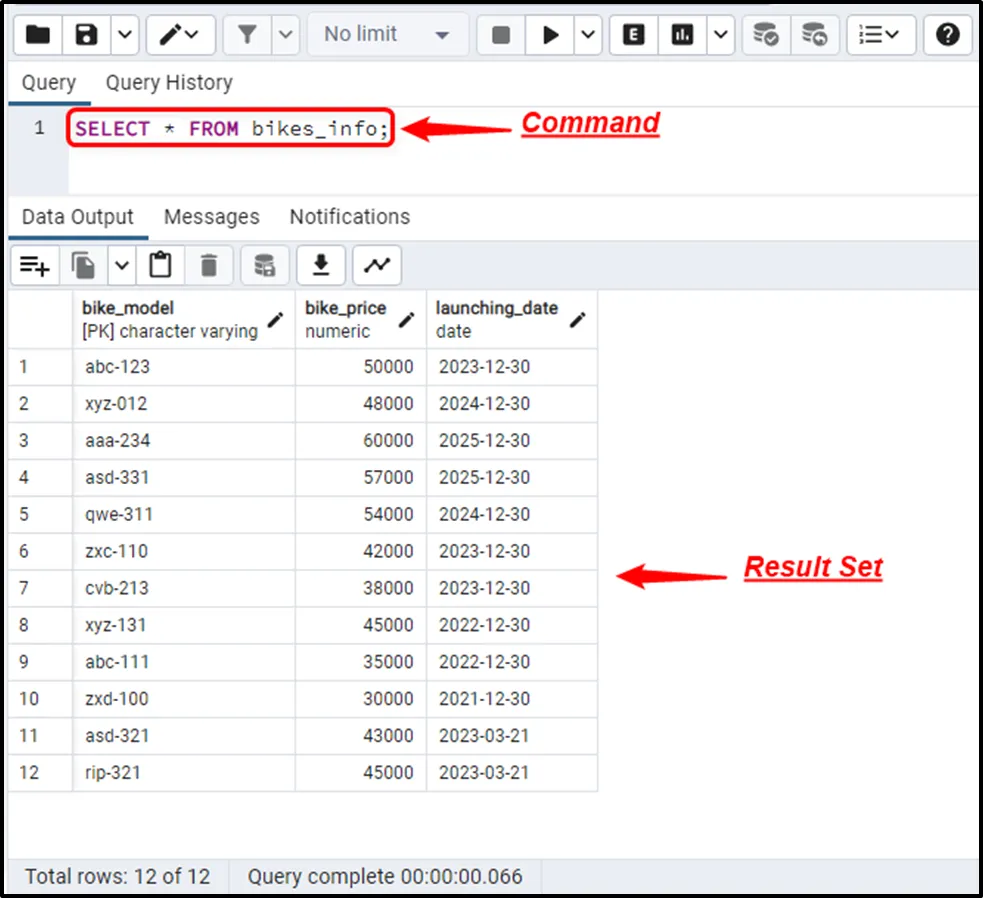This screenshot has height=898, width=983.
Task: Expand the Copy options dropdown arrow
Action: [x=122, y=265]
